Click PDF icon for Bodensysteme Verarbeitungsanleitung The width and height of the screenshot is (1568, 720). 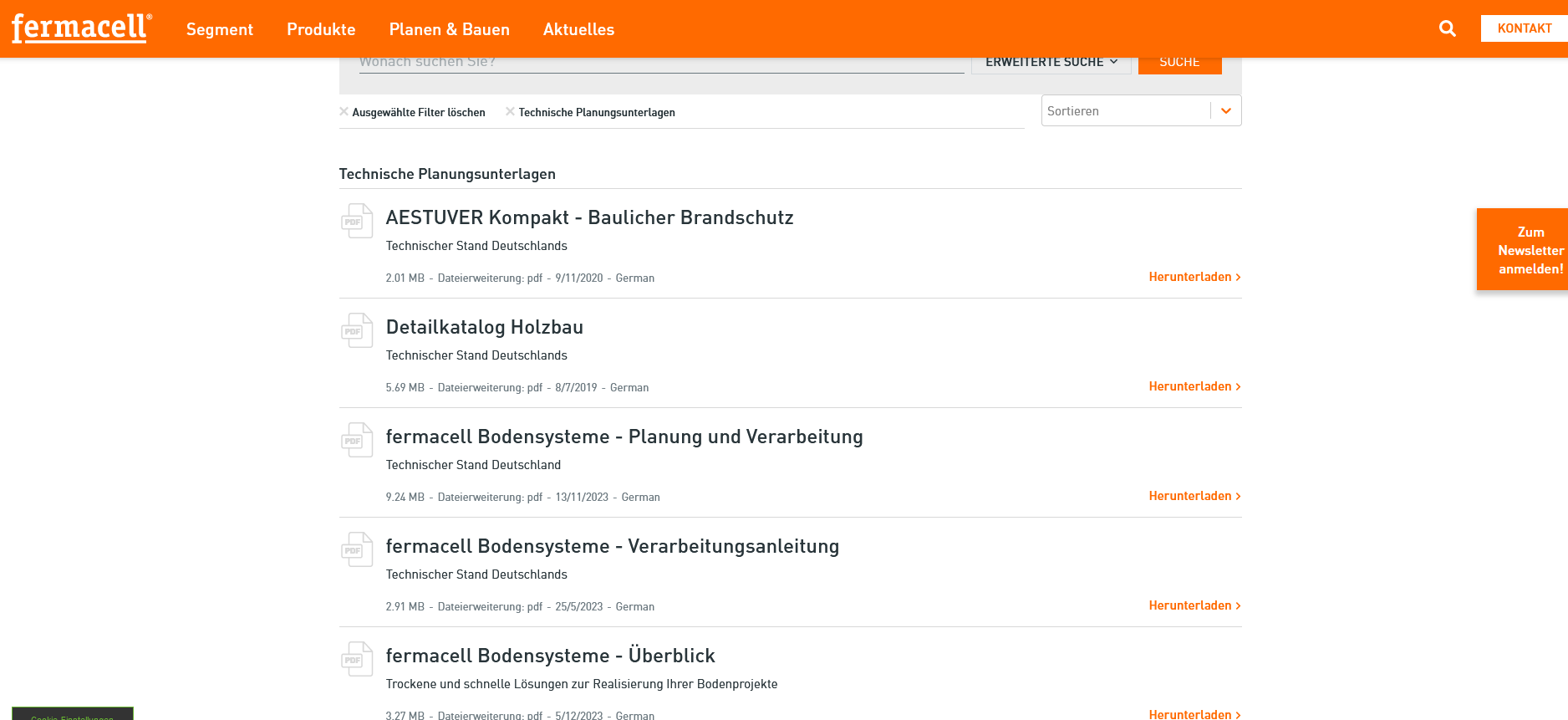coord(357,549)
